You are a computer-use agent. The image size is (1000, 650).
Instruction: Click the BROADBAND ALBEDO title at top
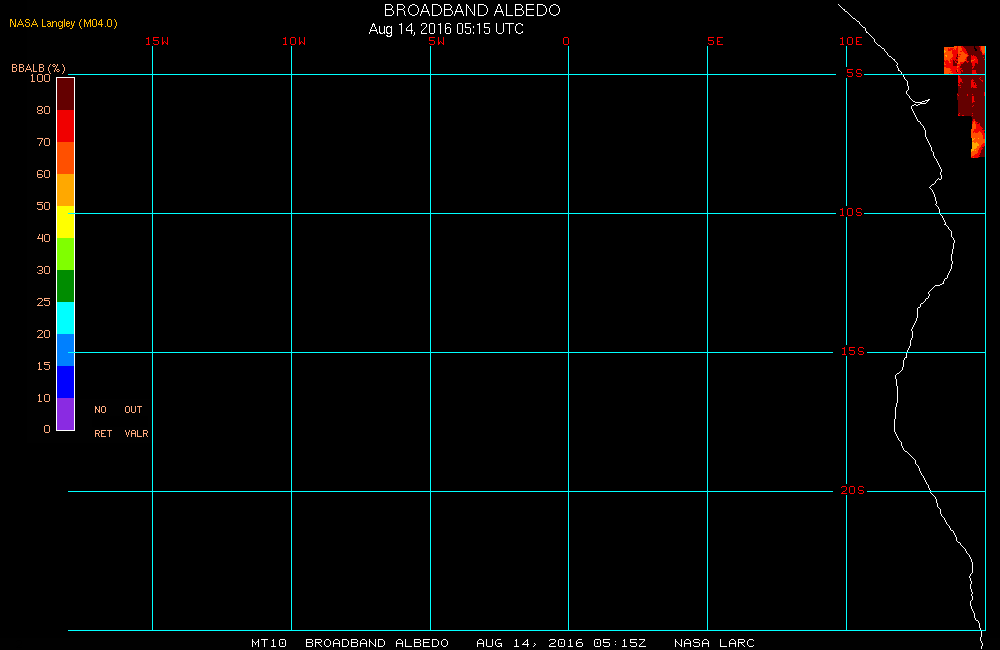tap(472, 10)
